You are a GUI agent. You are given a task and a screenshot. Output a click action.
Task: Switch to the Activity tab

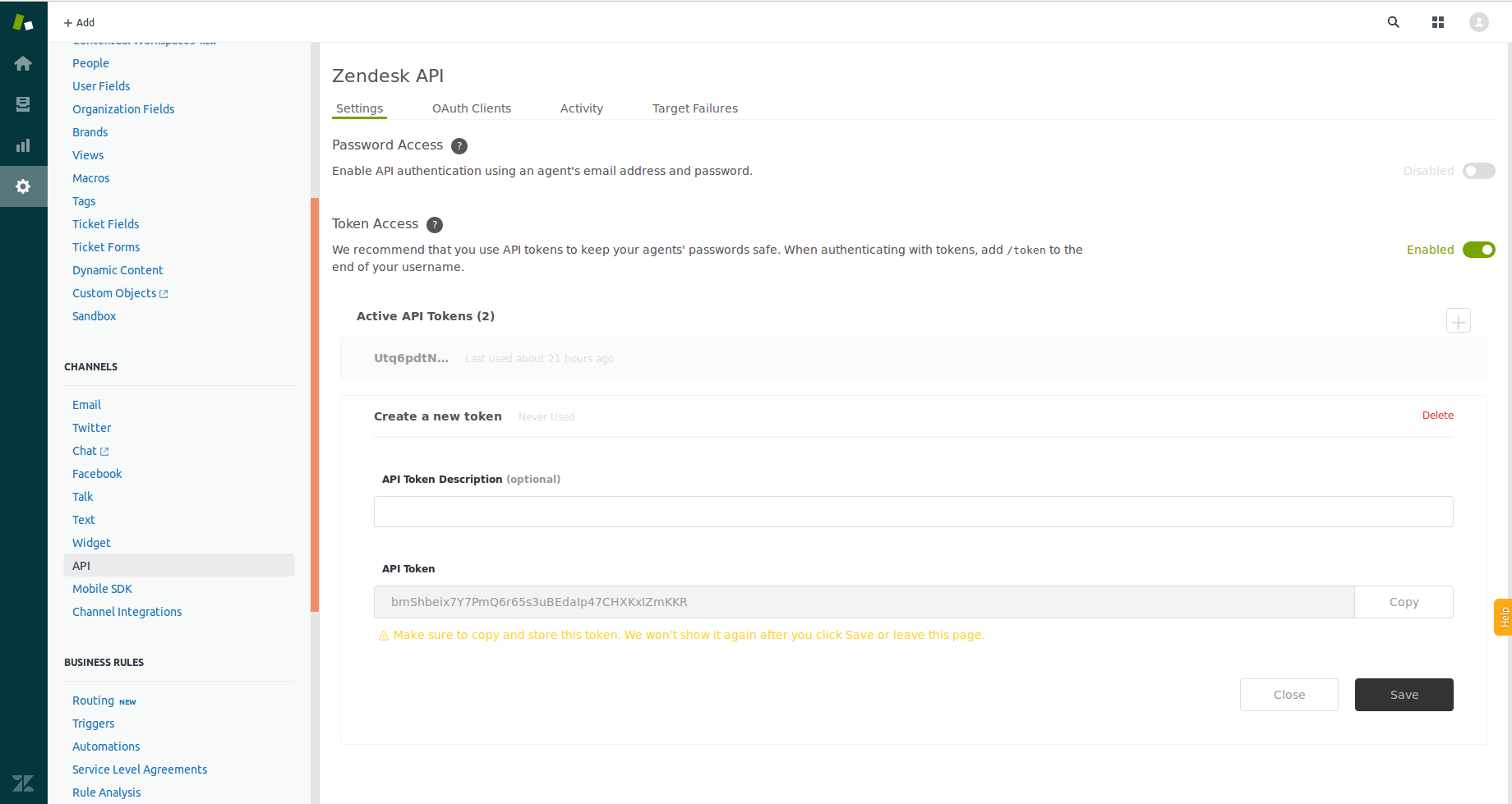click(x=582, y=108)
